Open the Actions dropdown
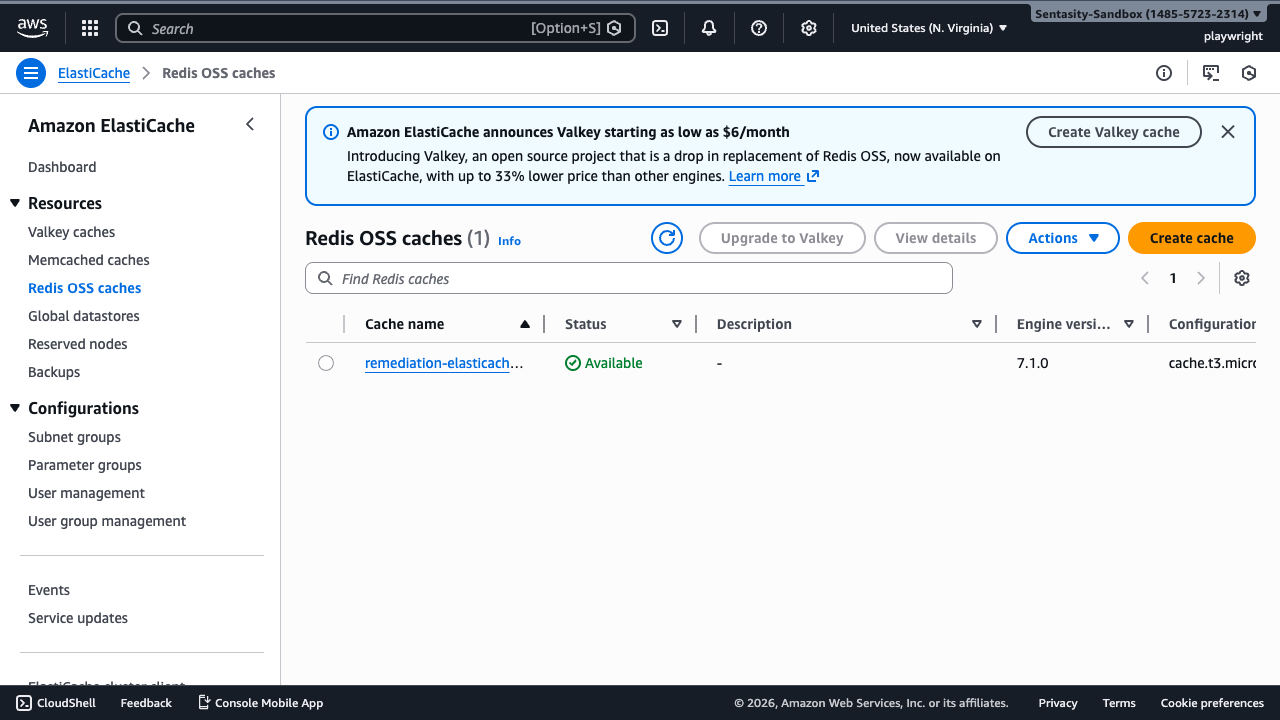Screen dimensions: 1280x720 tap(1062, 237)
